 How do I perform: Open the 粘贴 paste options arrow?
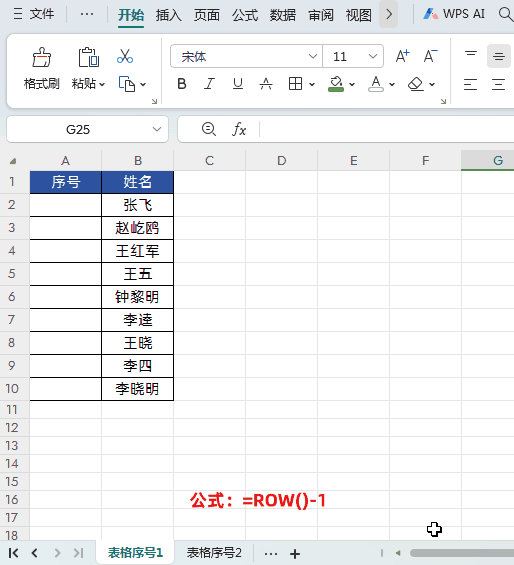[102, 84]
